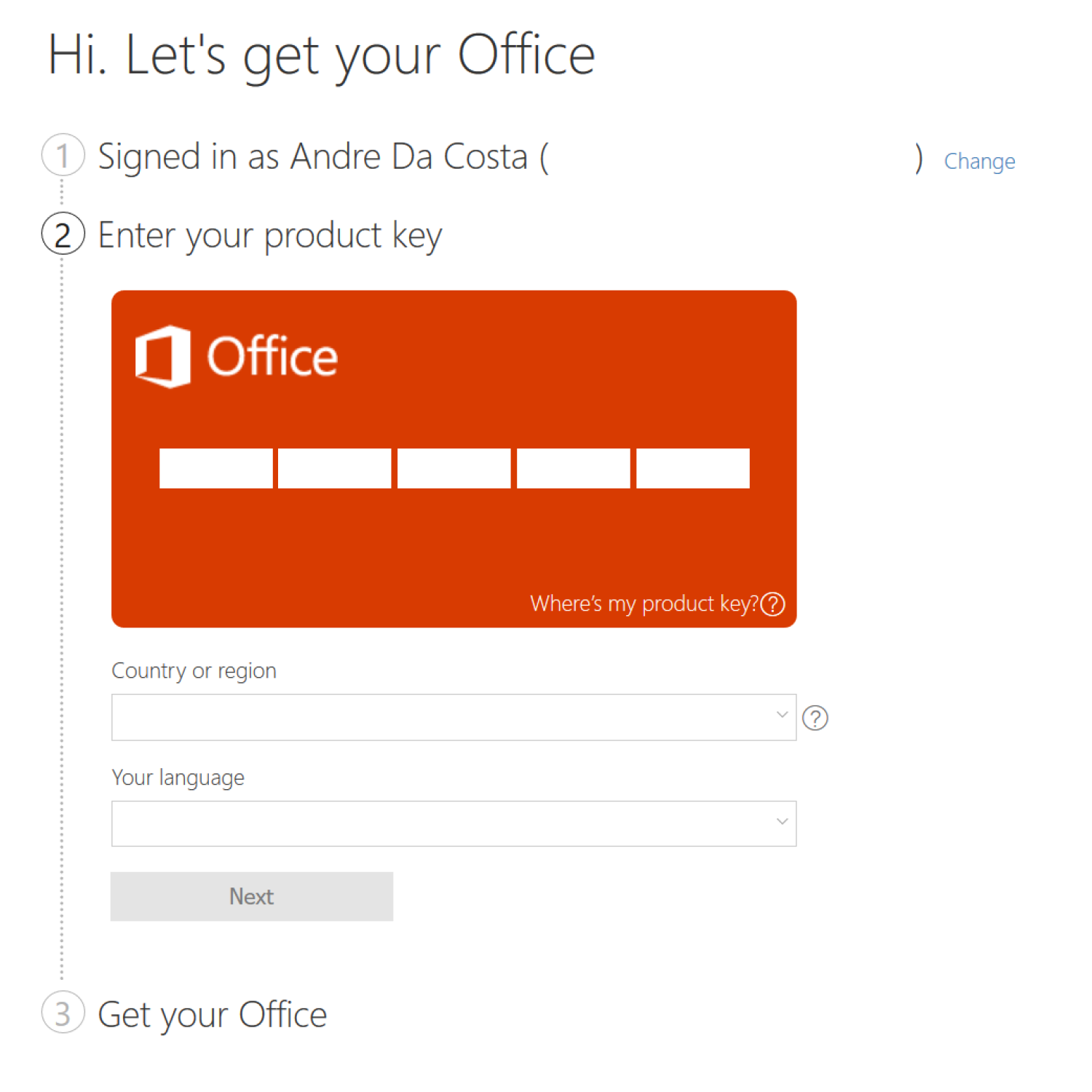Open the "Where's my product key?" link
Image resolution: width=1092 pixels, height=1092 pixels.
click(x=644, y=604)
